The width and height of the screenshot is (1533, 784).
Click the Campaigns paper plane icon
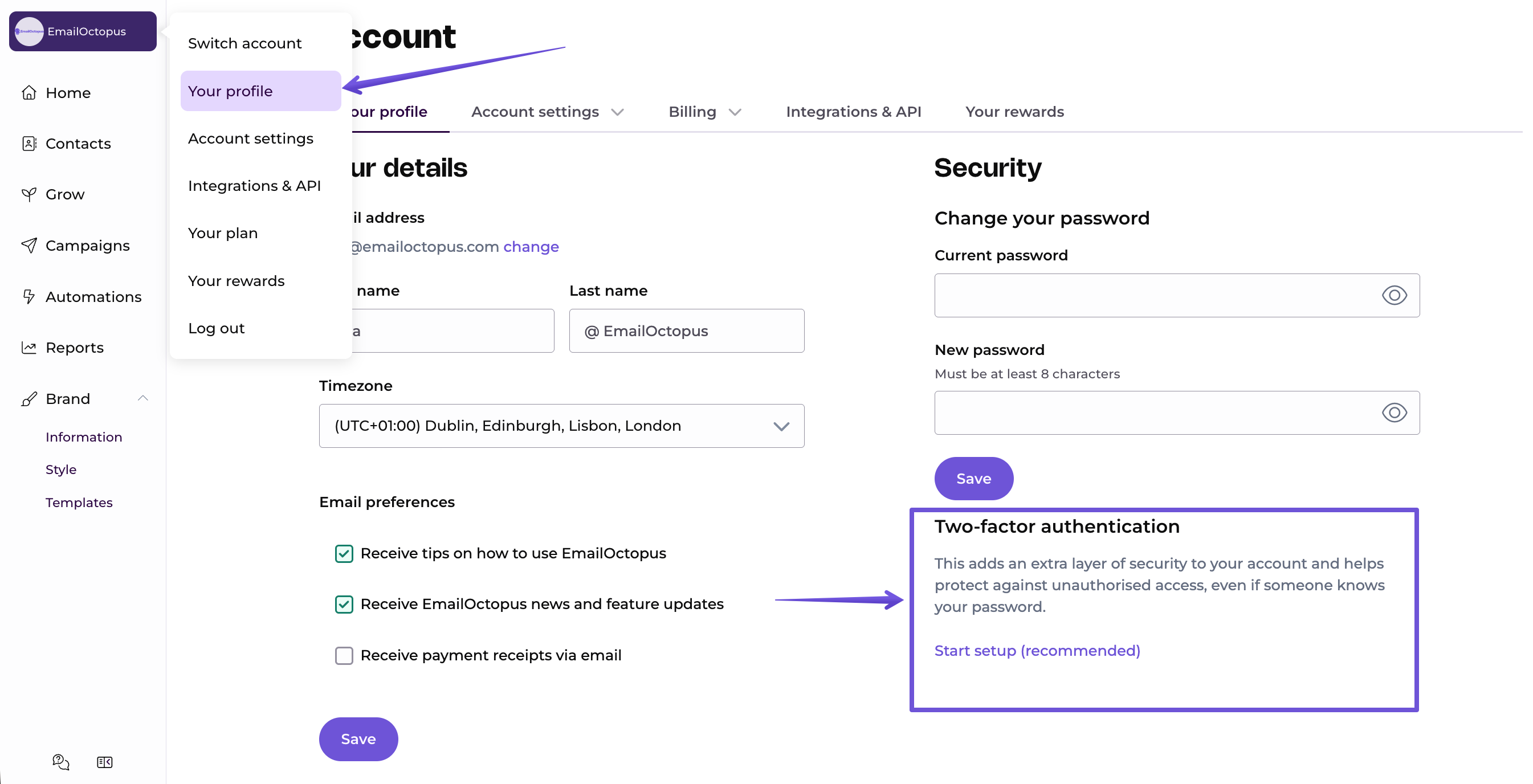click(x=28, y=246)
